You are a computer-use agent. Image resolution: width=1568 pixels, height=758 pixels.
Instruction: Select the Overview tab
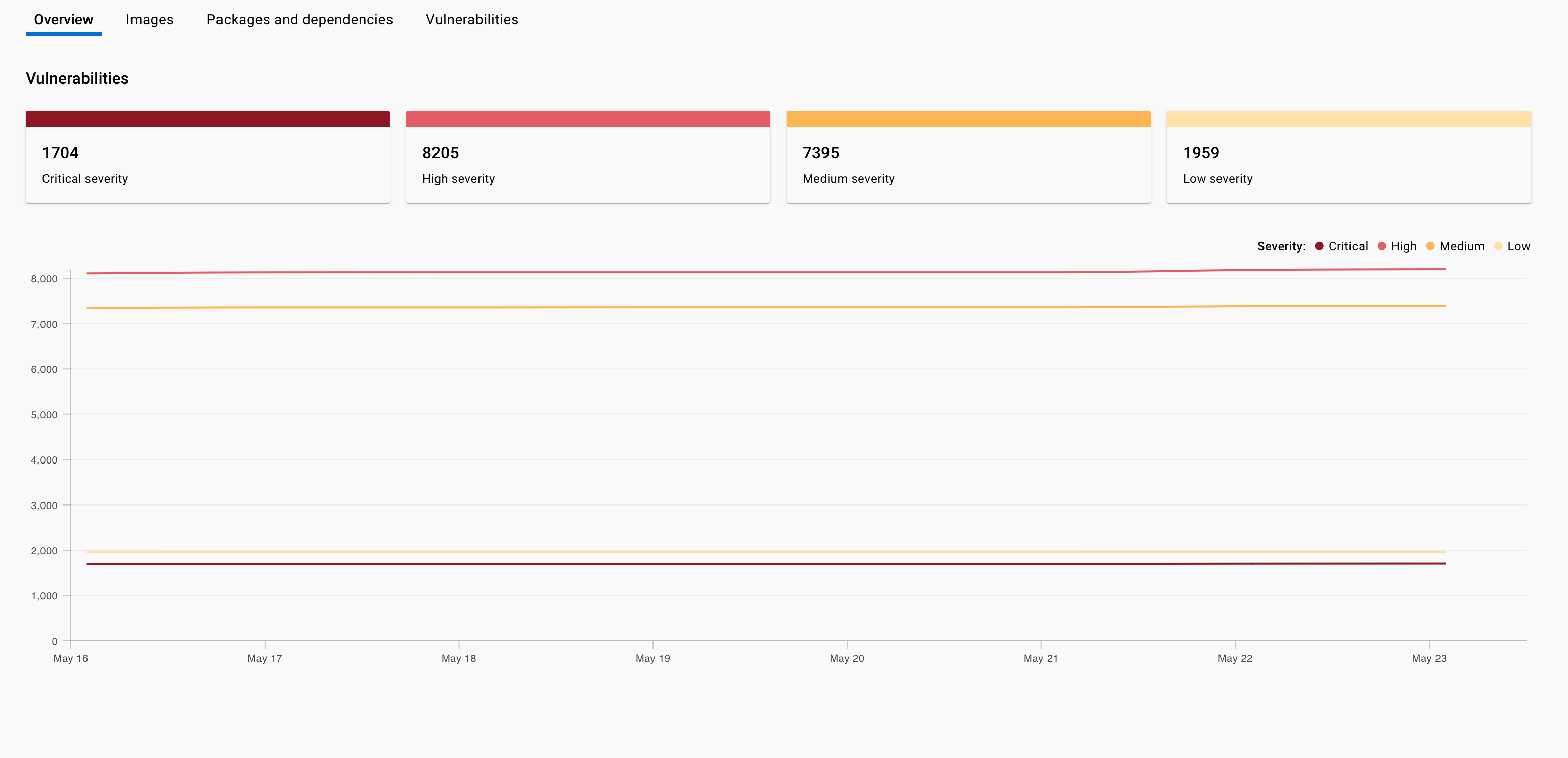coord(63,20)
